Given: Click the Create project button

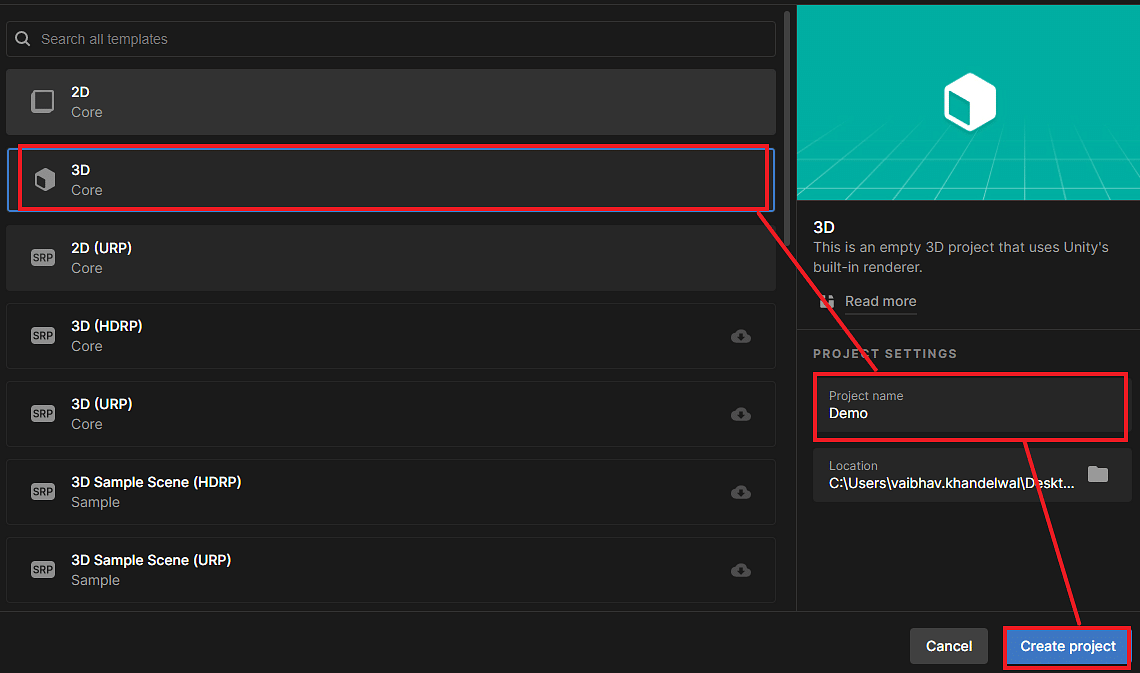Looking at the screenshot, I should [x=1067, y=646].
